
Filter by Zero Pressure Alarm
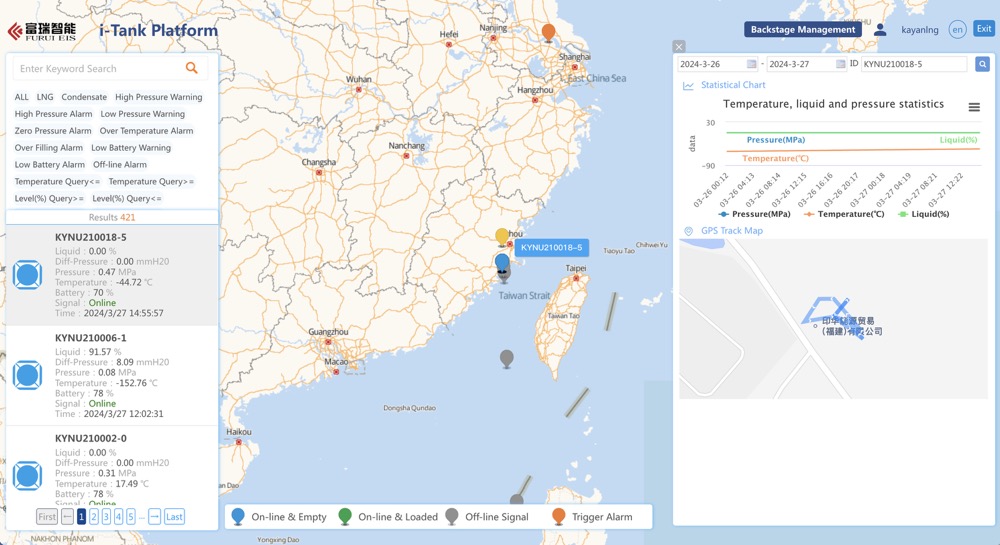point(53,131)
